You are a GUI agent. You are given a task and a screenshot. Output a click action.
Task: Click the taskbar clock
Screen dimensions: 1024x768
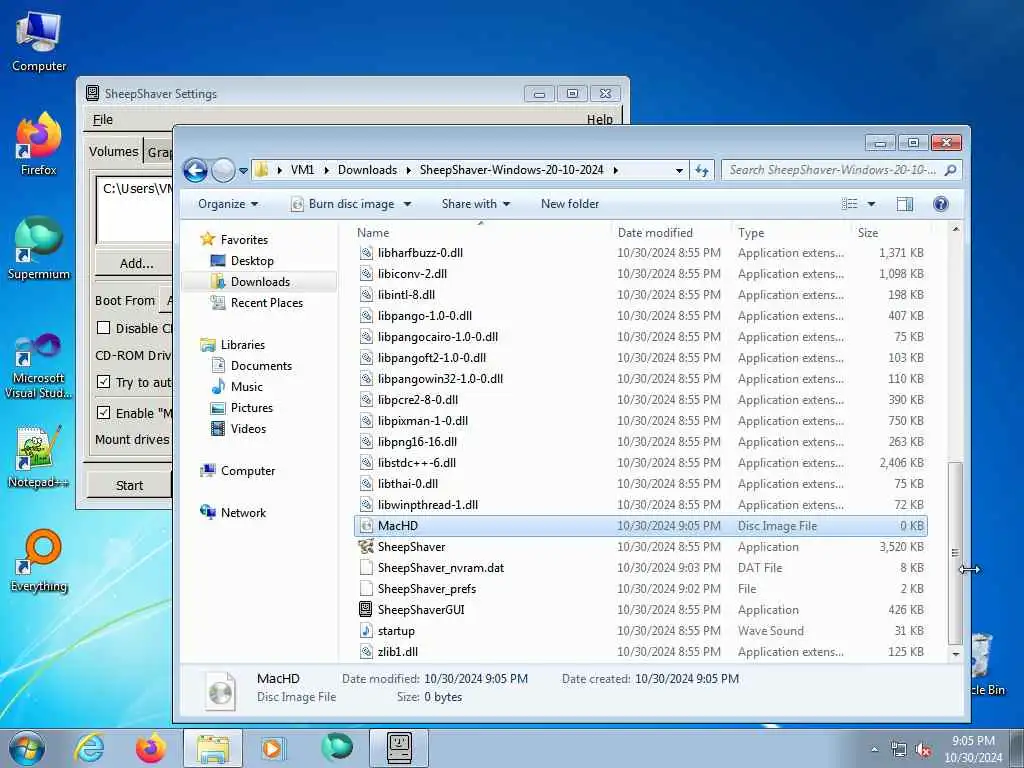[x=973, y=749]
